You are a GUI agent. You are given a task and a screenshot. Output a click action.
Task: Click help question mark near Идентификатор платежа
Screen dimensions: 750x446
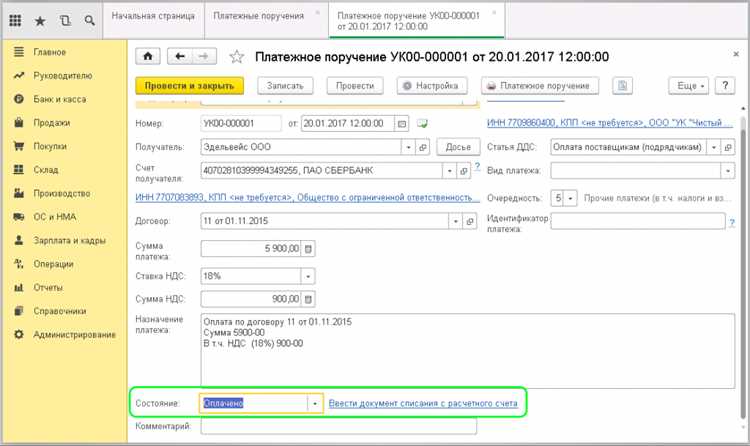tap(732, 223)
